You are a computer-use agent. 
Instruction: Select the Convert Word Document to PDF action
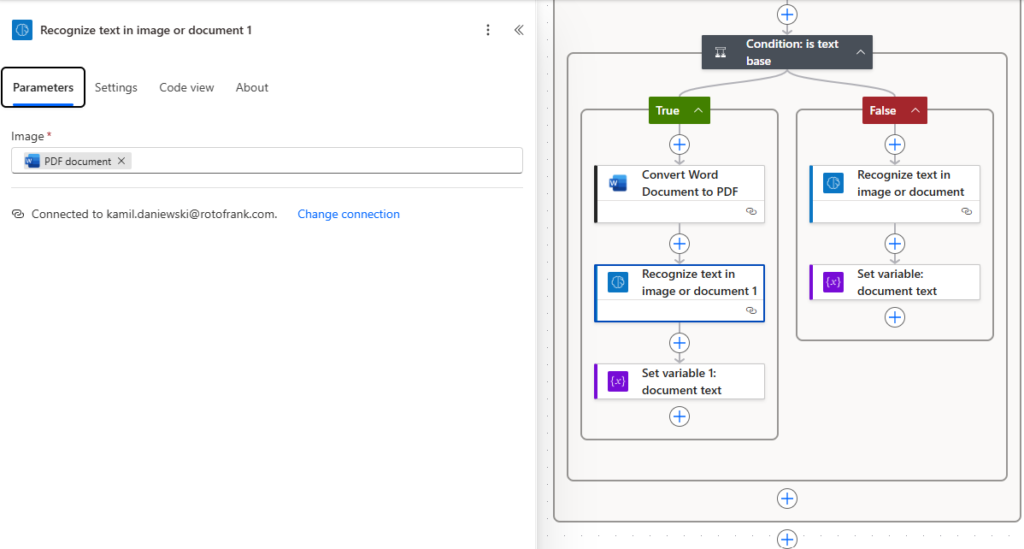point(679,194)
